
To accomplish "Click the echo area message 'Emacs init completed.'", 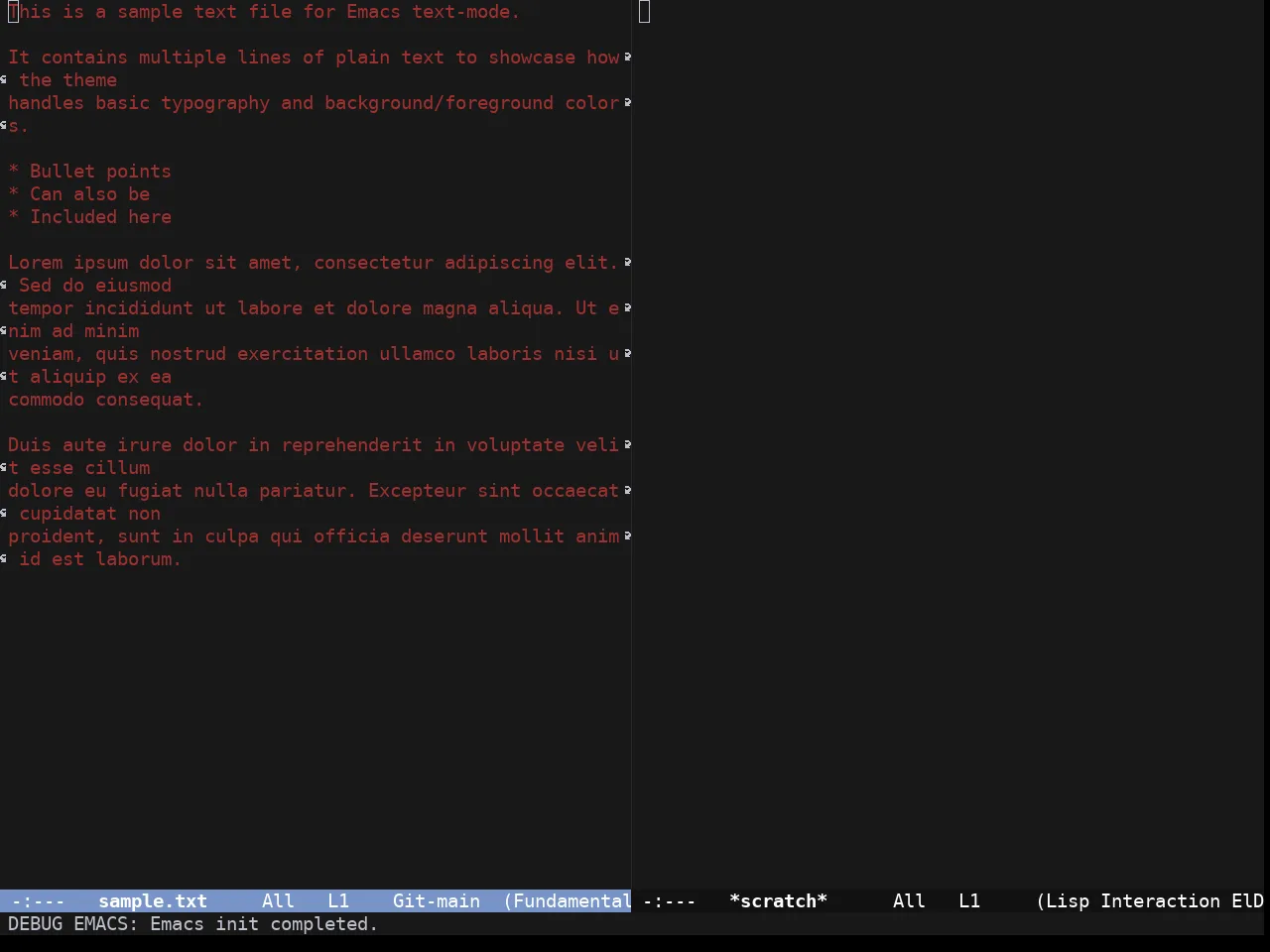I will pyautogui.click(x=264, y=924).
